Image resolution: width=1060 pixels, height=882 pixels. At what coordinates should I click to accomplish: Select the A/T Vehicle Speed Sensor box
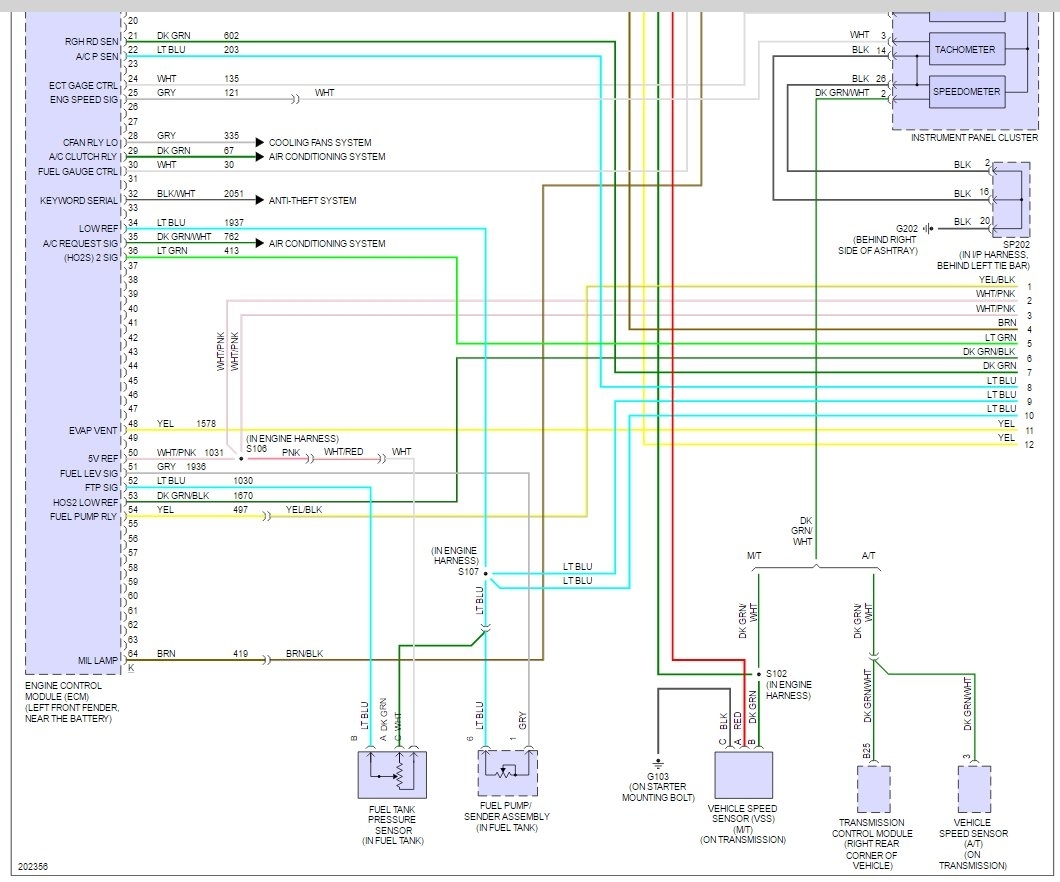pos(974,789)
